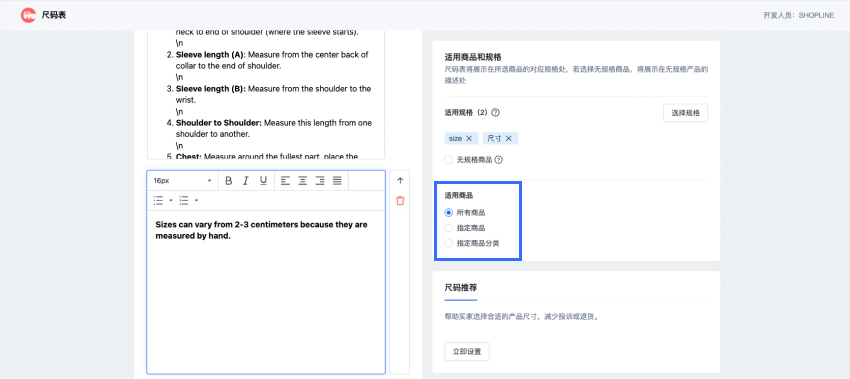
Task: Toggle bold formatting in editor toolbar
Action: pyautogui.click(x=228, y=181)
